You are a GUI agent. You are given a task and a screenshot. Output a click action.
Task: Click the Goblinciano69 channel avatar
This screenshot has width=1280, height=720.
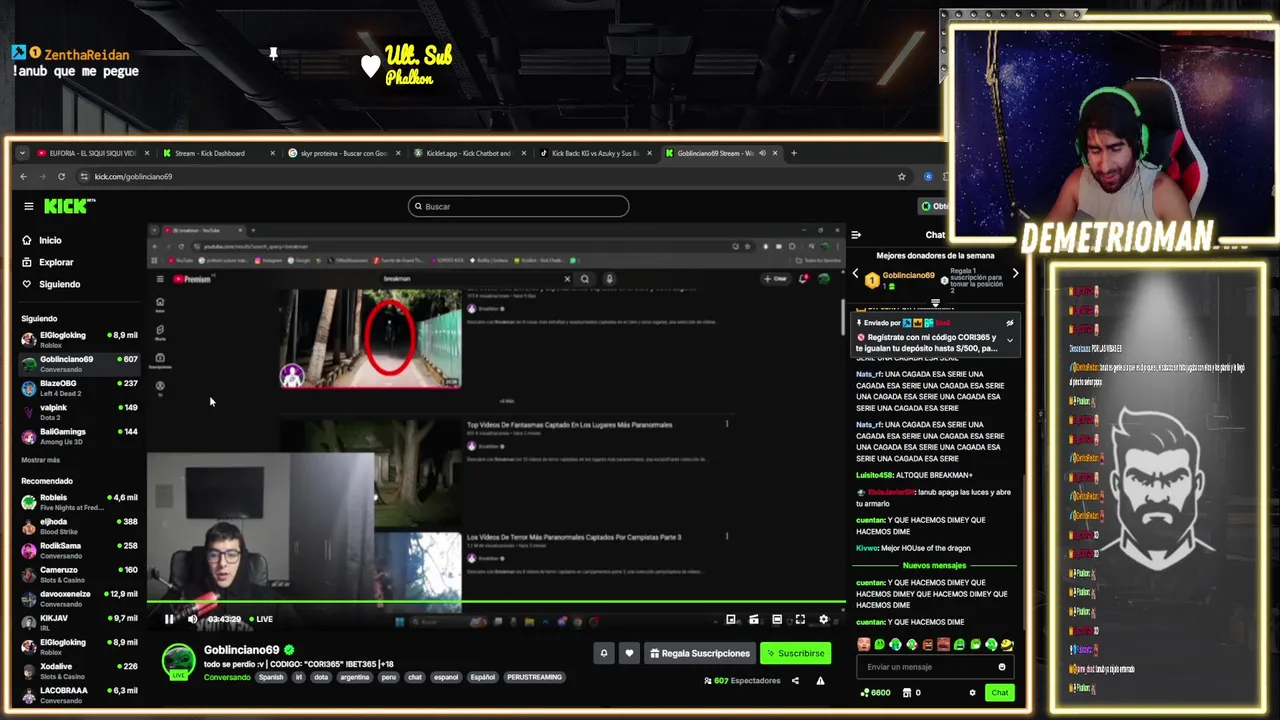pos(179,660)
